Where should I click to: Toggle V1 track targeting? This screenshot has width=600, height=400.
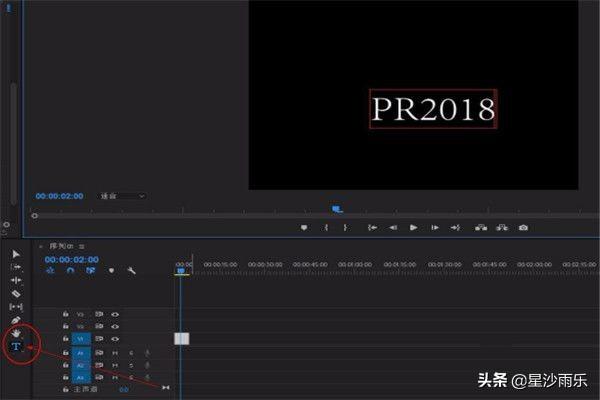click(x=81, y=339)
